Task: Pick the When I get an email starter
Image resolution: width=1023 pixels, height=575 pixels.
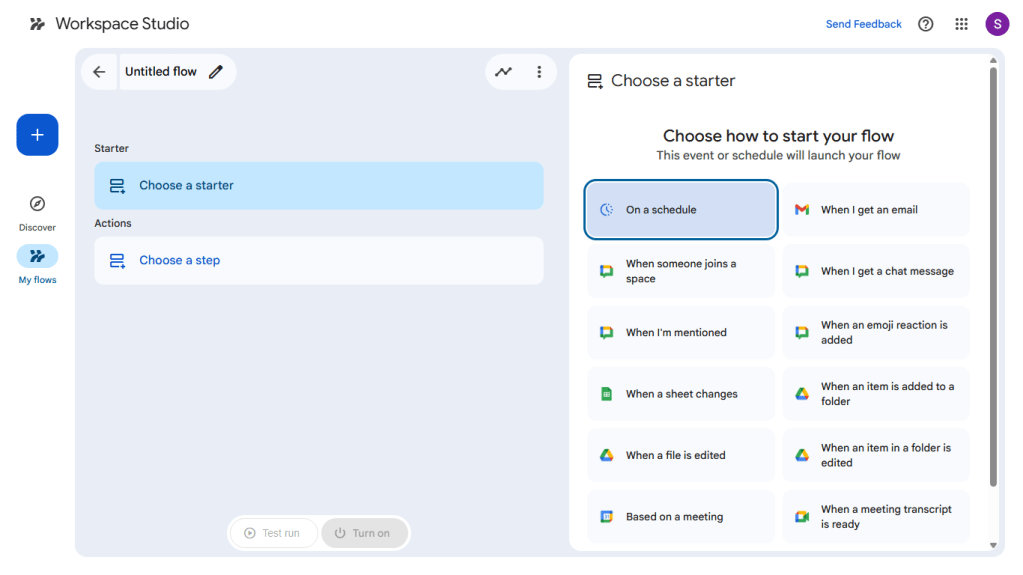Action: [x=875, y=210]
